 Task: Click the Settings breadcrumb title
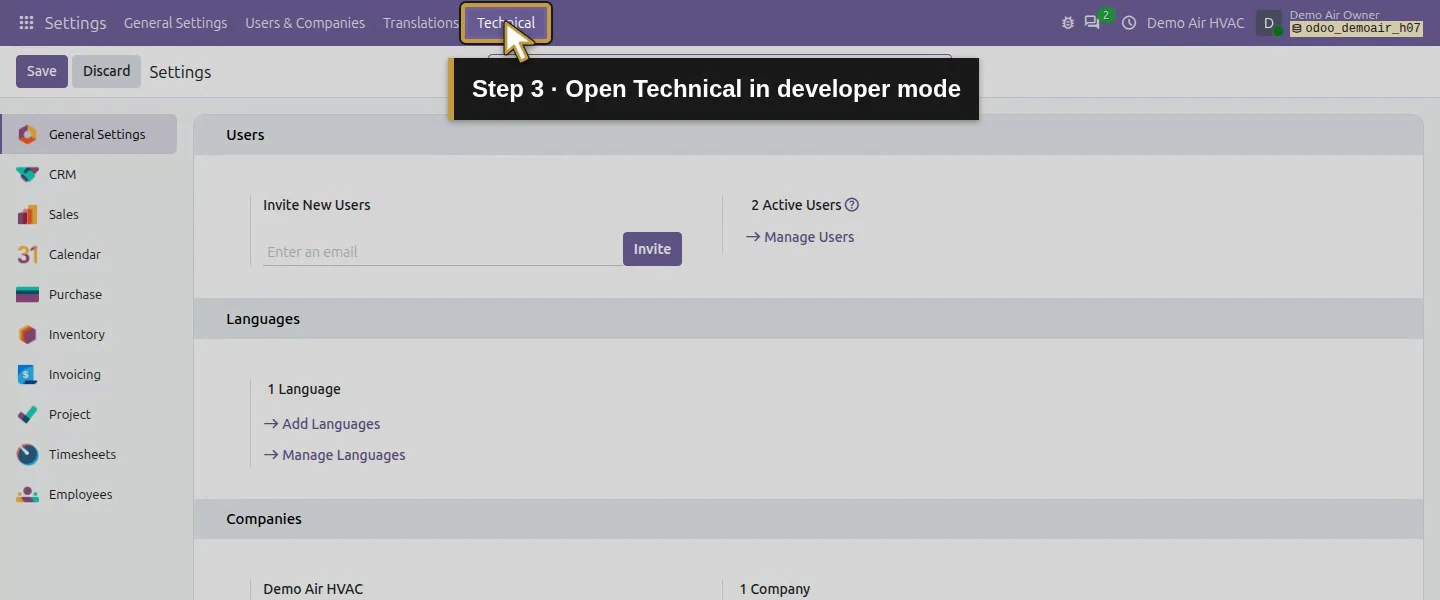click(x=180, y=72)
